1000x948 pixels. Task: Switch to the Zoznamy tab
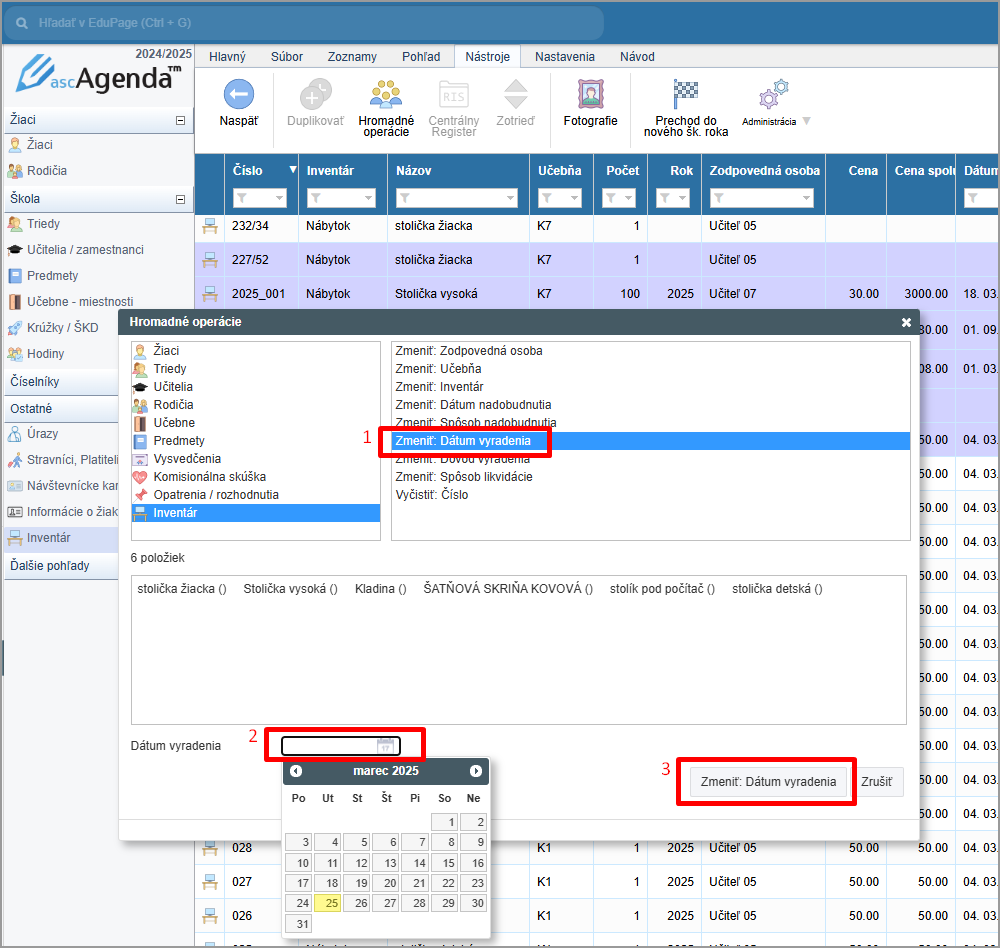[x=352, y=57]
